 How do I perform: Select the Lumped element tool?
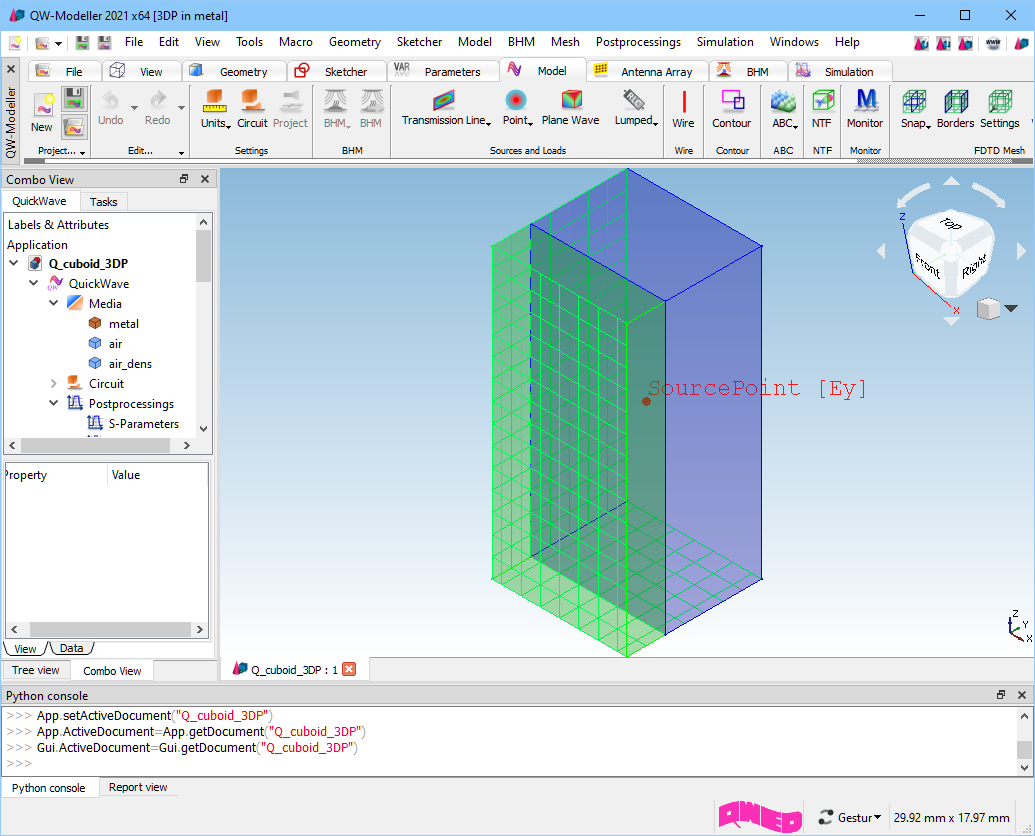[x=636, y=108]
